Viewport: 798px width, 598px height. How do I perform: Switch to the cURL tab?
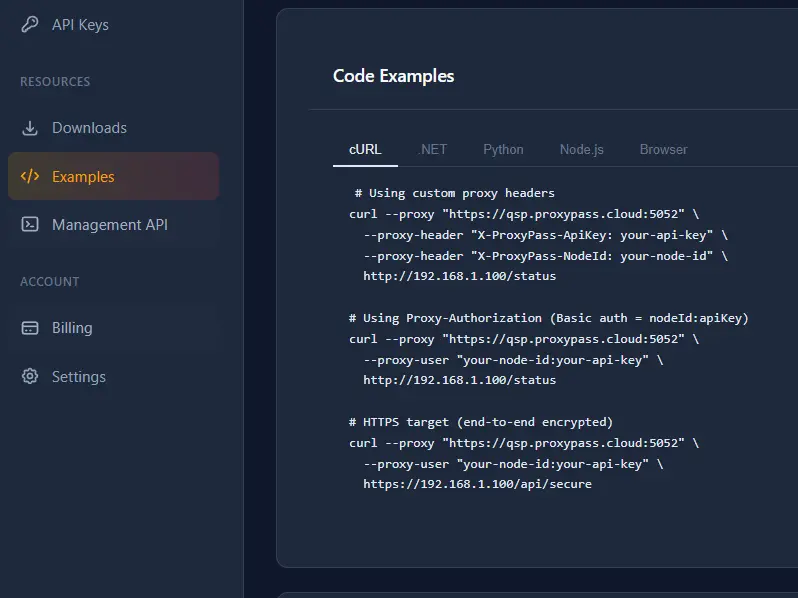tap(365, 150)
